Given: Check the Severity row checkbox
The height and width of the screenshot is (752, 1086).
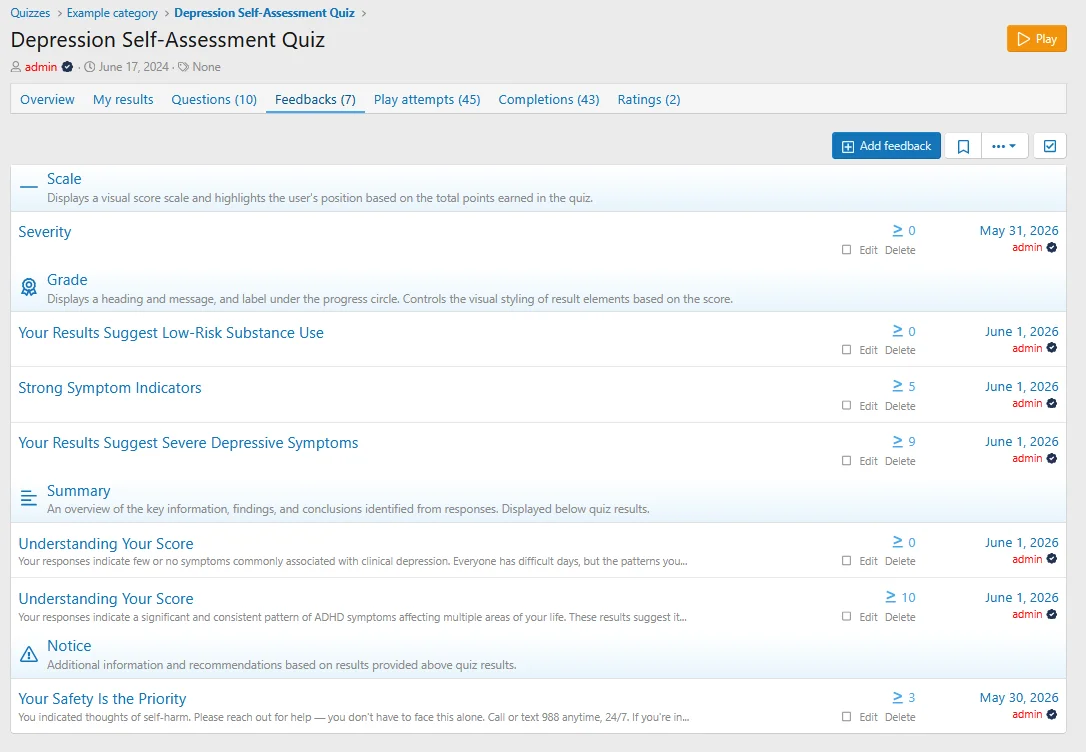Looking at the screenshot, I should tap(846, 250).
